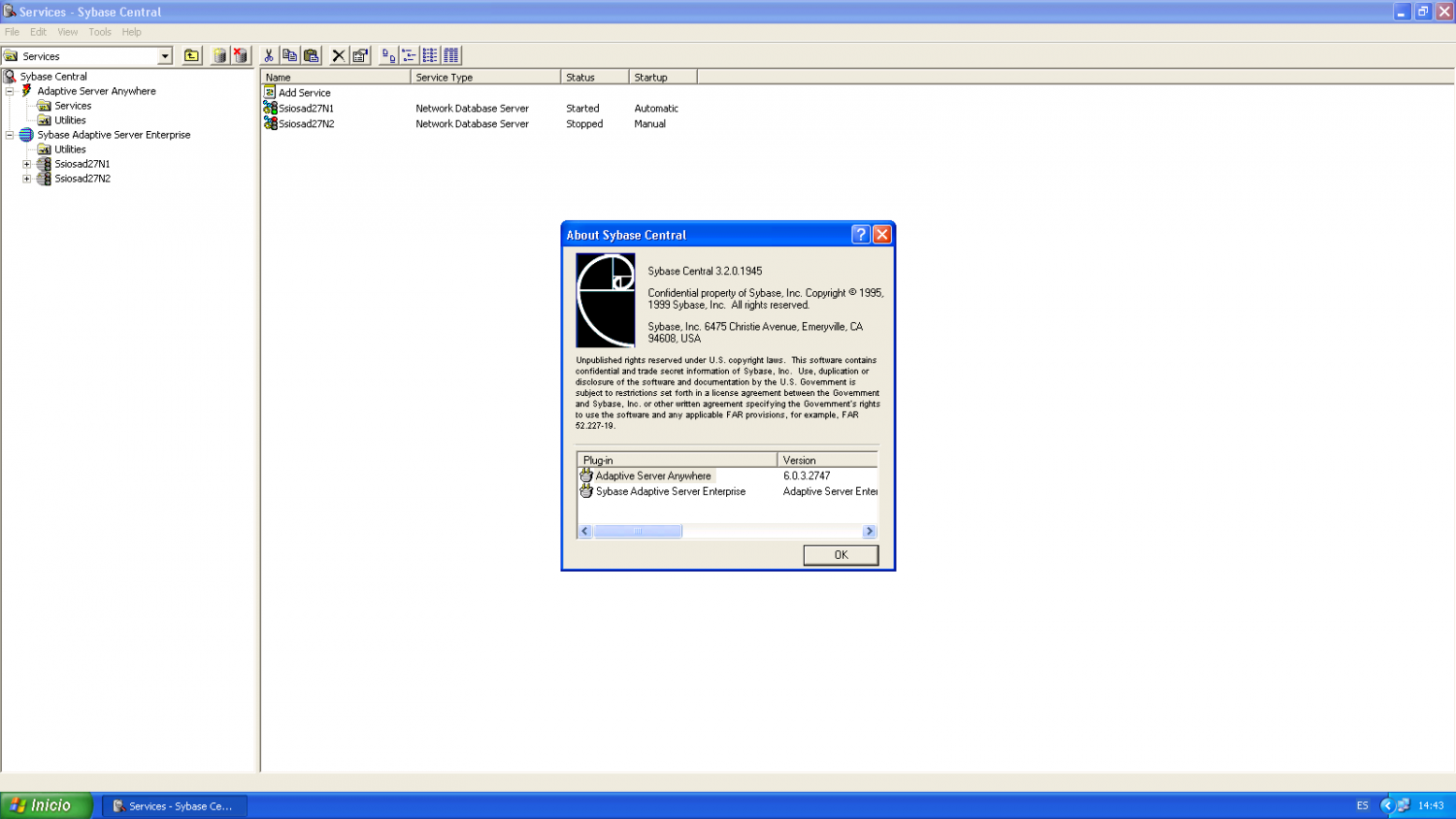The height and width of the screenshot is (819, 1456).
Task: Click the Version column header in dialog
Action: point(827,460)
